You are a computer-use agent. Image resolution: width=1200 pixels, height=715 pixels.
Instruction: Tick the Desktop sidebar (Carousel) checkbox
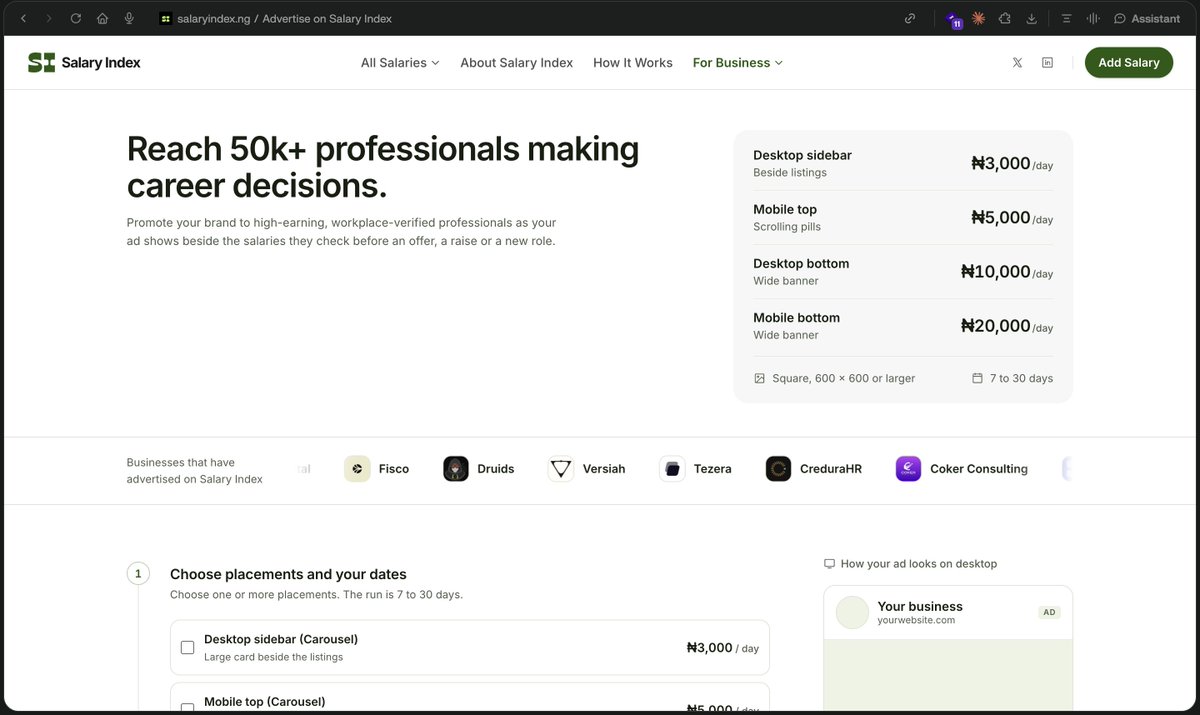click(x=187, y=647)
